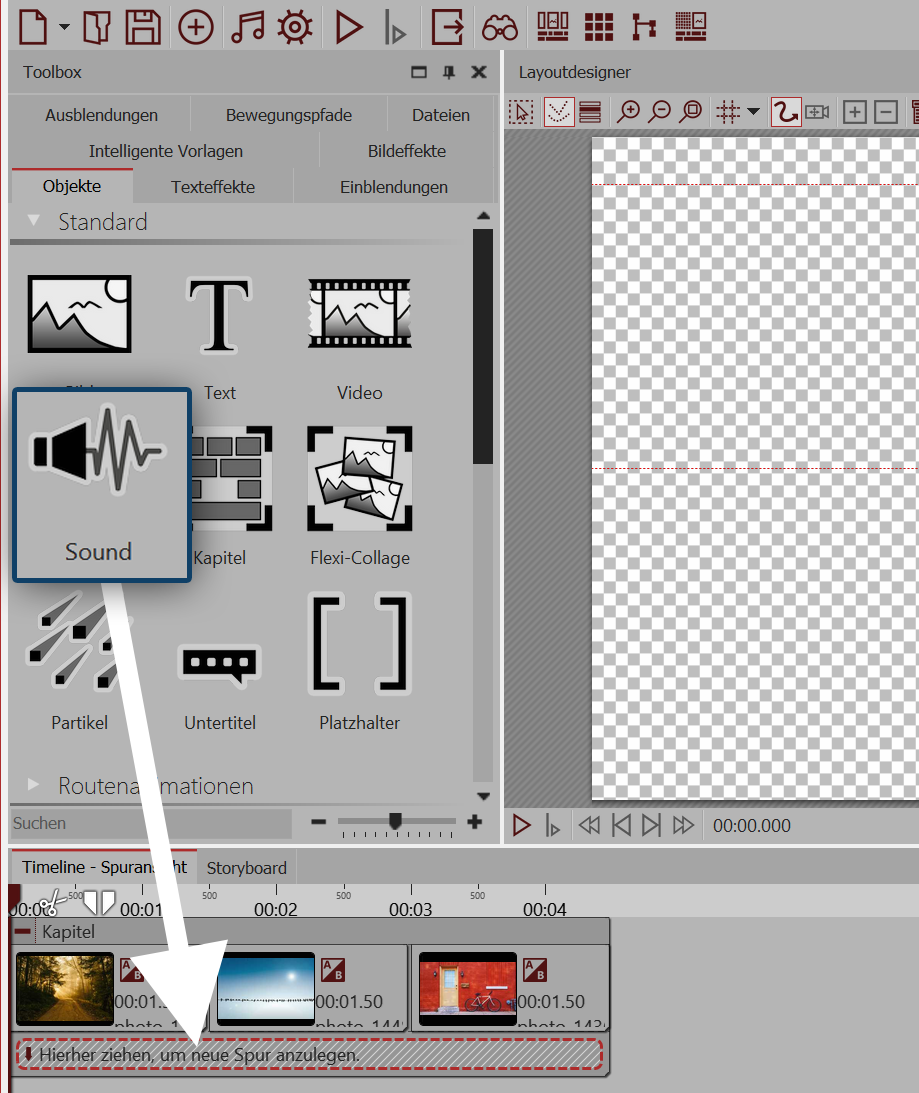Collapse the Standard section in Toolbox
The height and width of the screenshot is (1093, 919).
click(x=35, y=221)
